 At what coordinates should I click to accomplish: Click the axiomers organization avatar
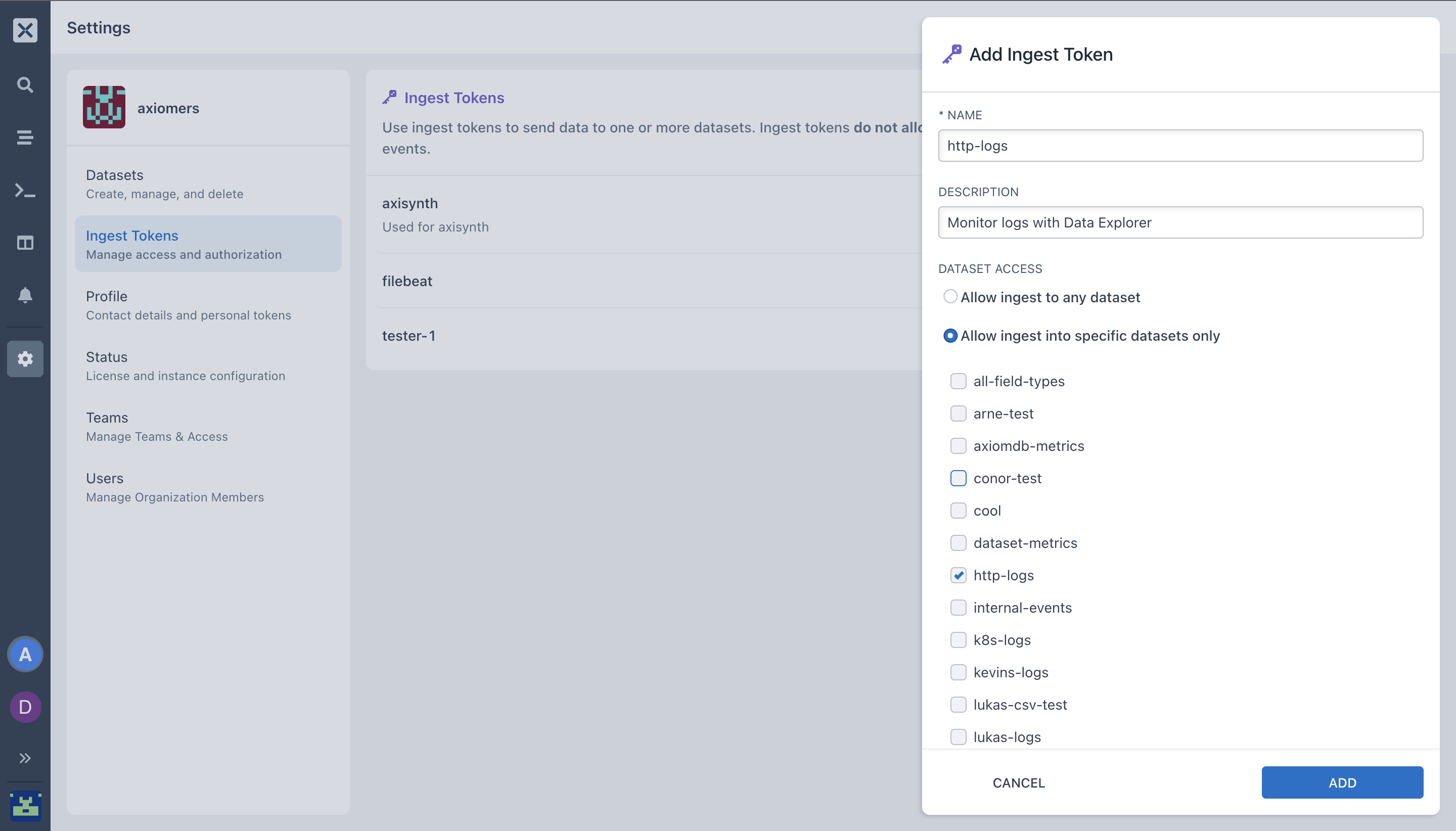(104, 107)
